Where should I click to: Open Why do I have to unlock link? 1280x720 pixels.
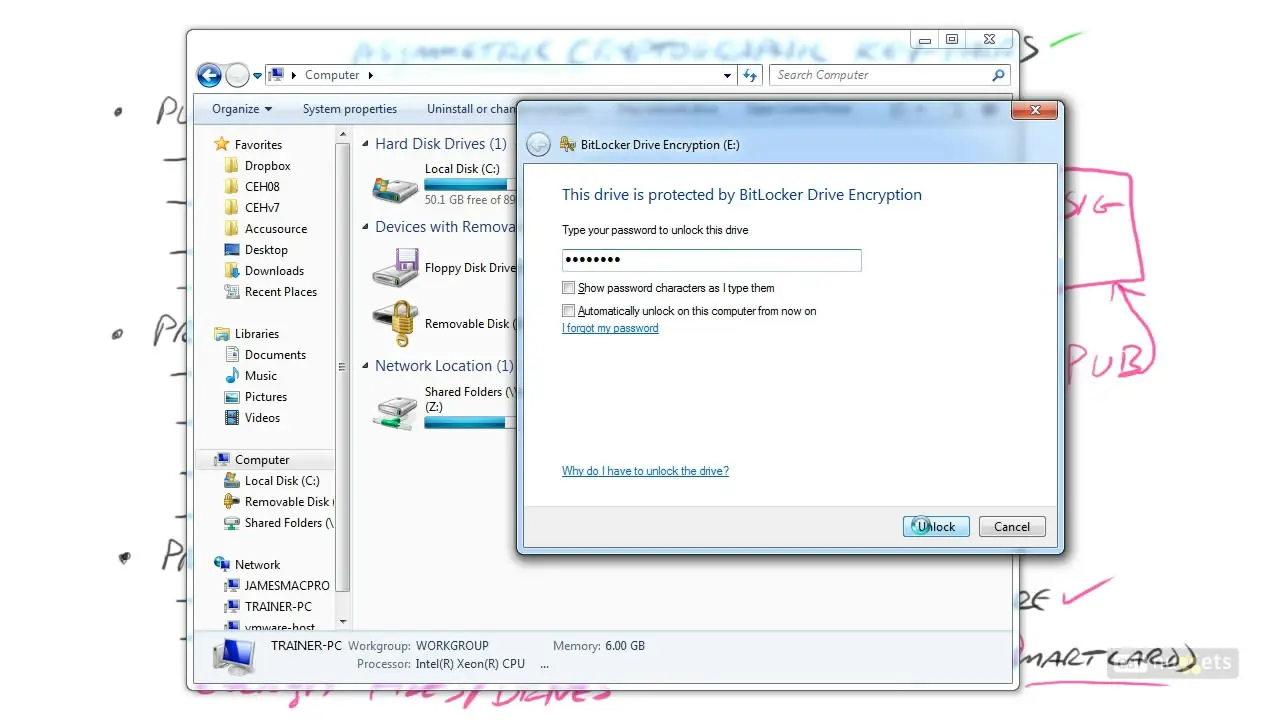[x=645, y=471]
